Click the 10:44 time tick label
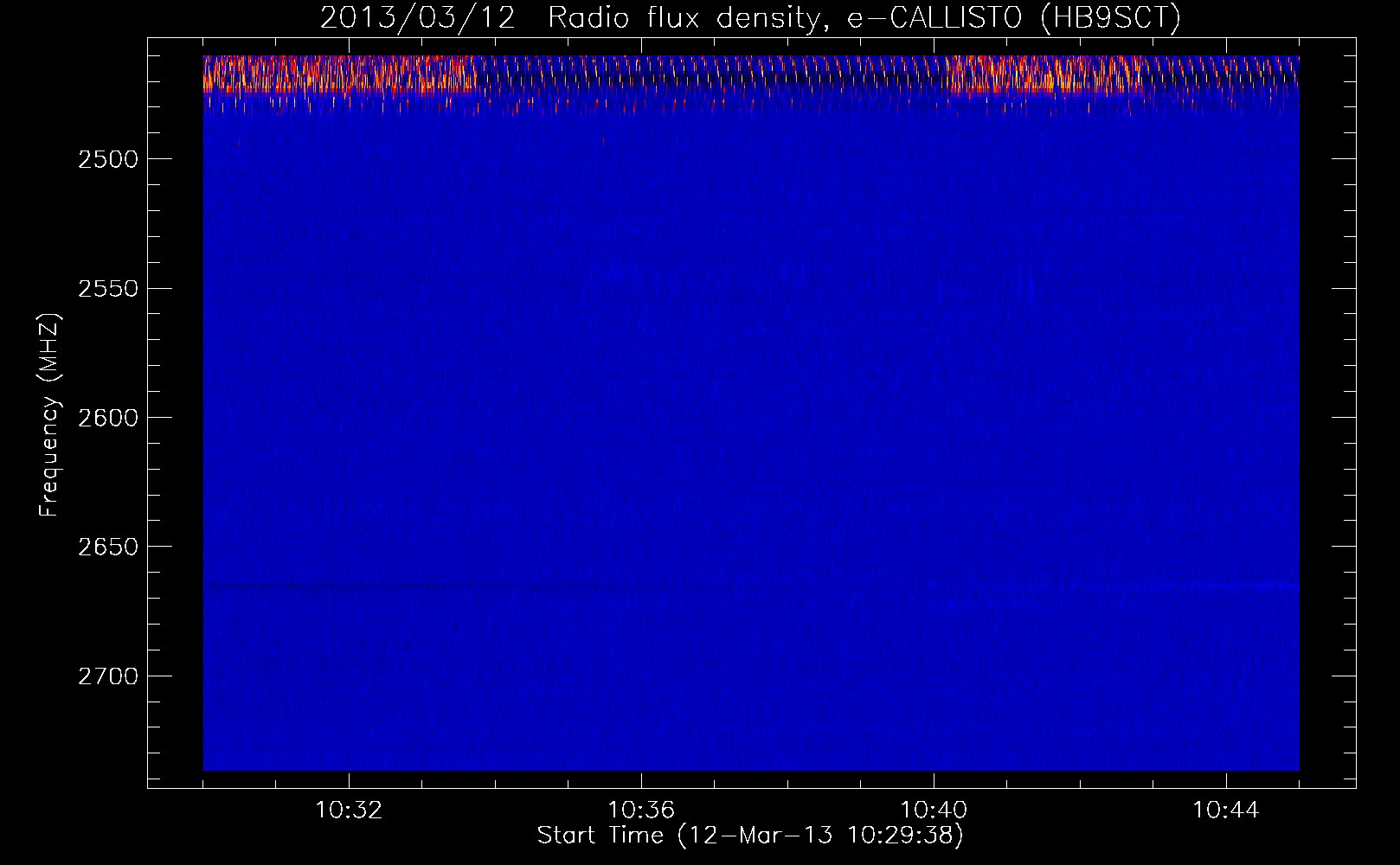 [1226, 811]
